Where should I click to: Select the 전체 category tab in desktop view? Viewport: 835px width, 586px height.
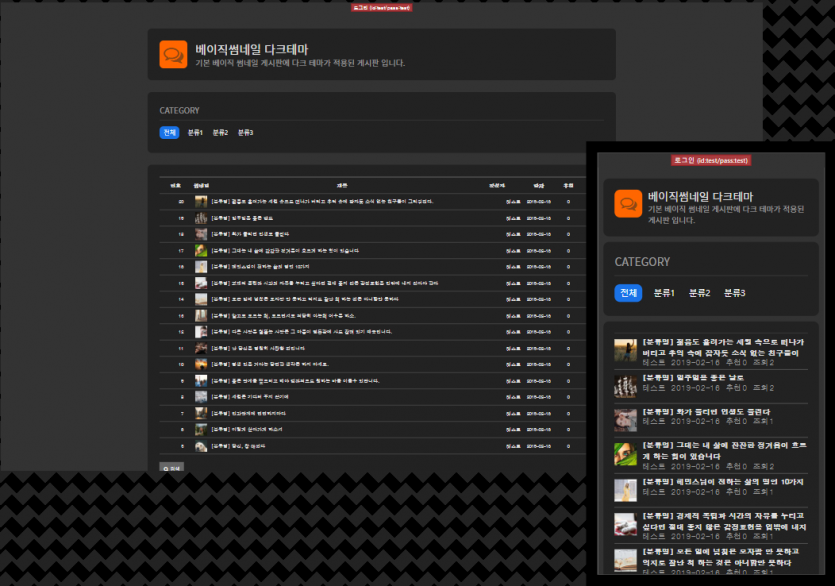pos(169,133)
